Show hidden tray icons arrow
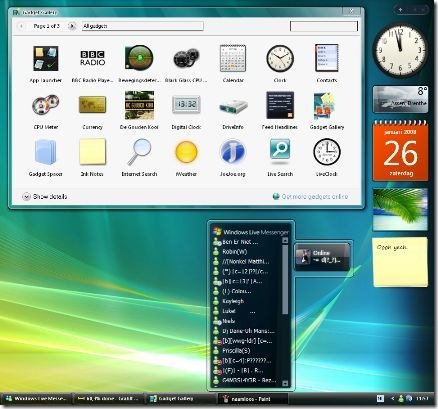The width and height of the screenshot is (438, 409). [392, 399]
